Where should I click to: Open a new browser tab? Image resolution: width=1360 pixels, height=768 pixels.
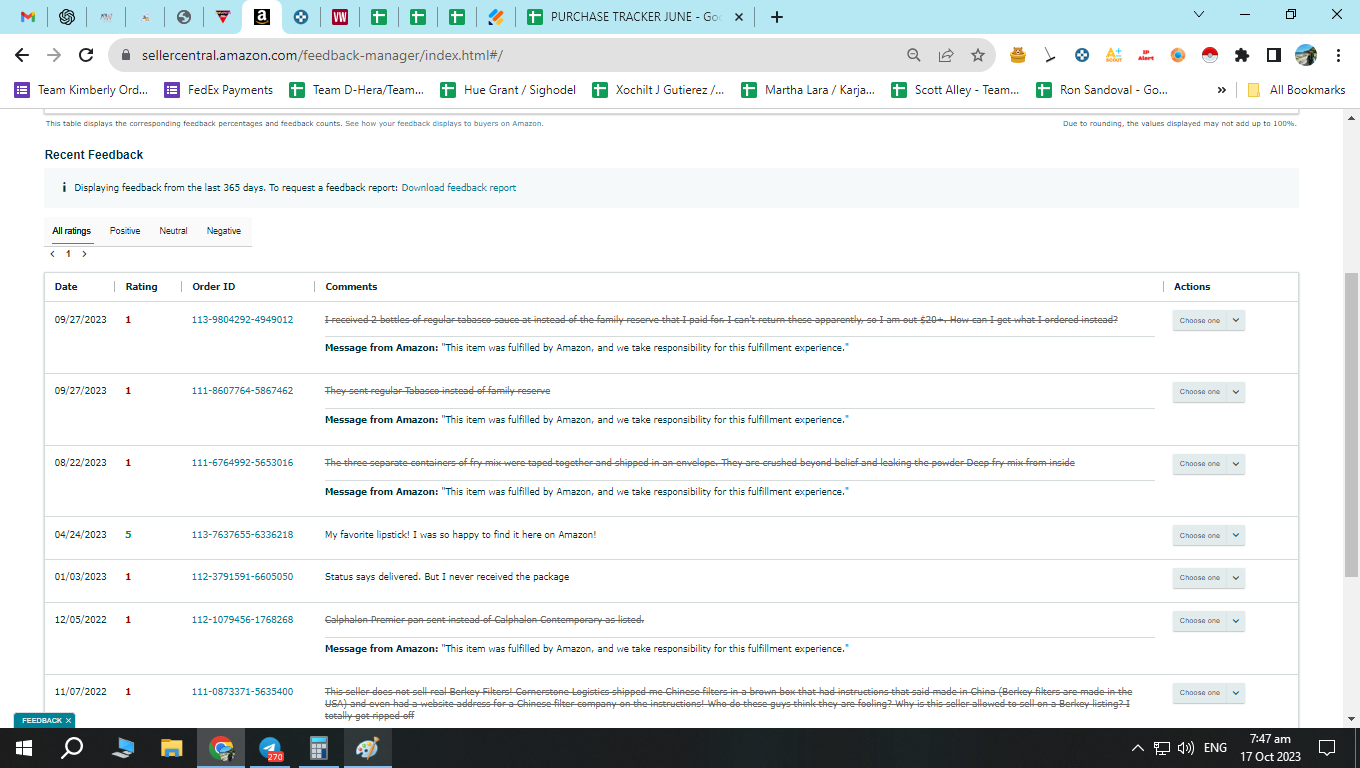pos(777,17)
